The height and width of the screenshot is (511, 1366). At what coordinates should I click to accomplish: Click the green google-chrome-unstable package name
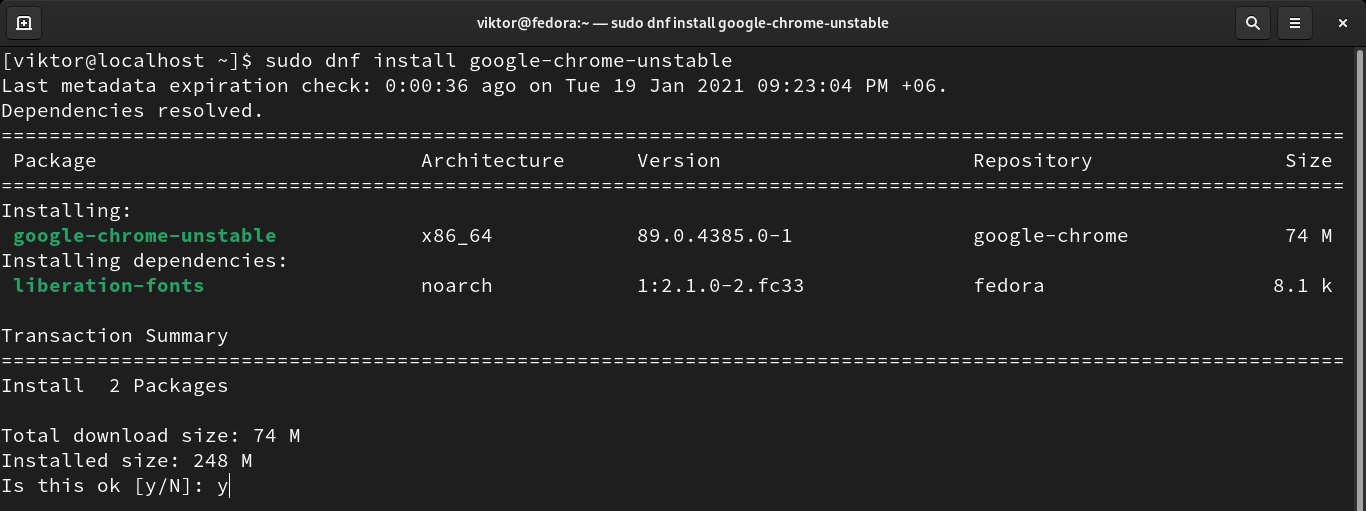coord(144,236)
